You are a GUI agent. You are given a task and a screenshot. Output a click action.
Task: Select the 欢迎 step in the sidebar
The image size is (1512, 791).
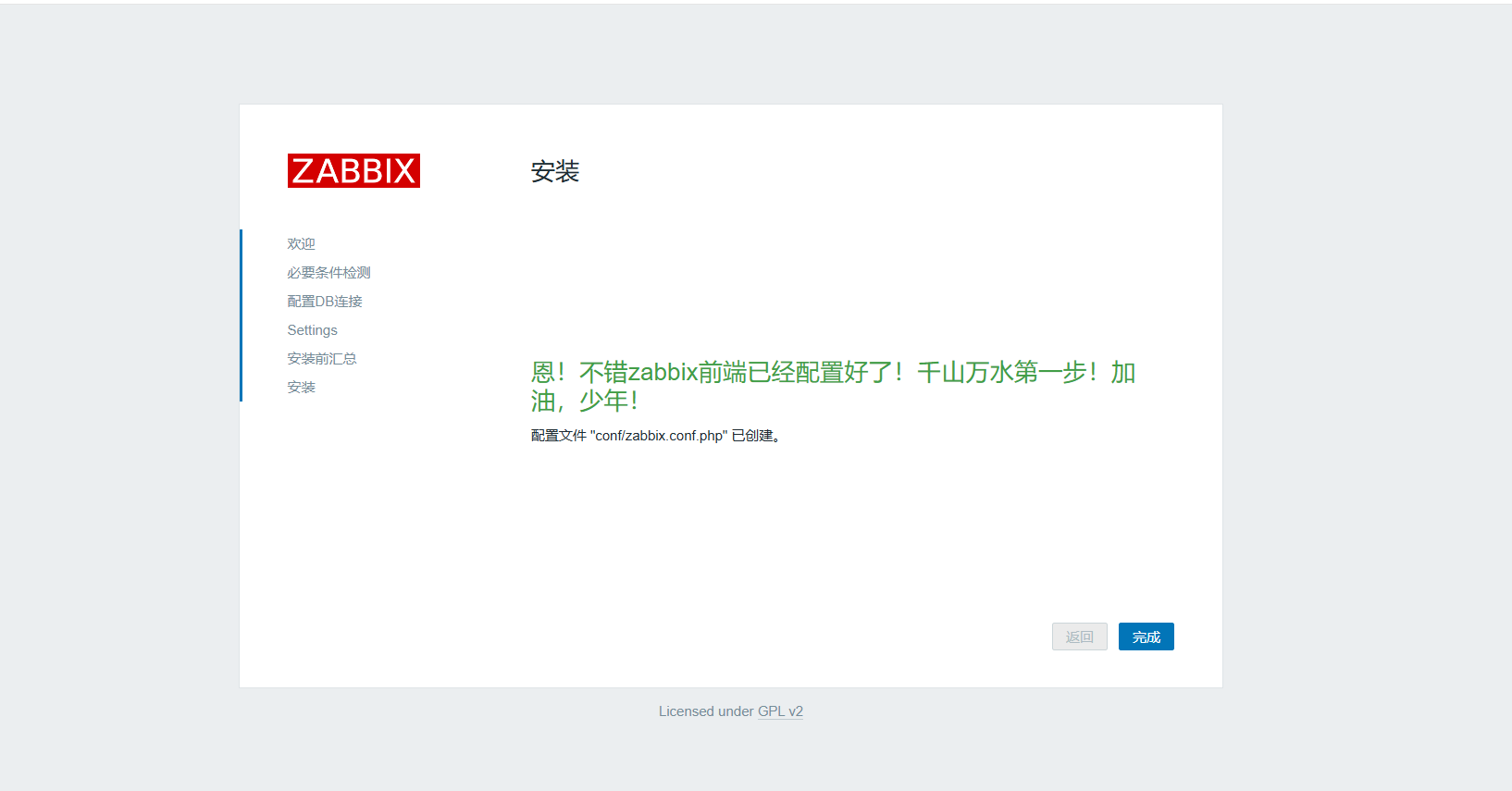click(x=301, y=244)
